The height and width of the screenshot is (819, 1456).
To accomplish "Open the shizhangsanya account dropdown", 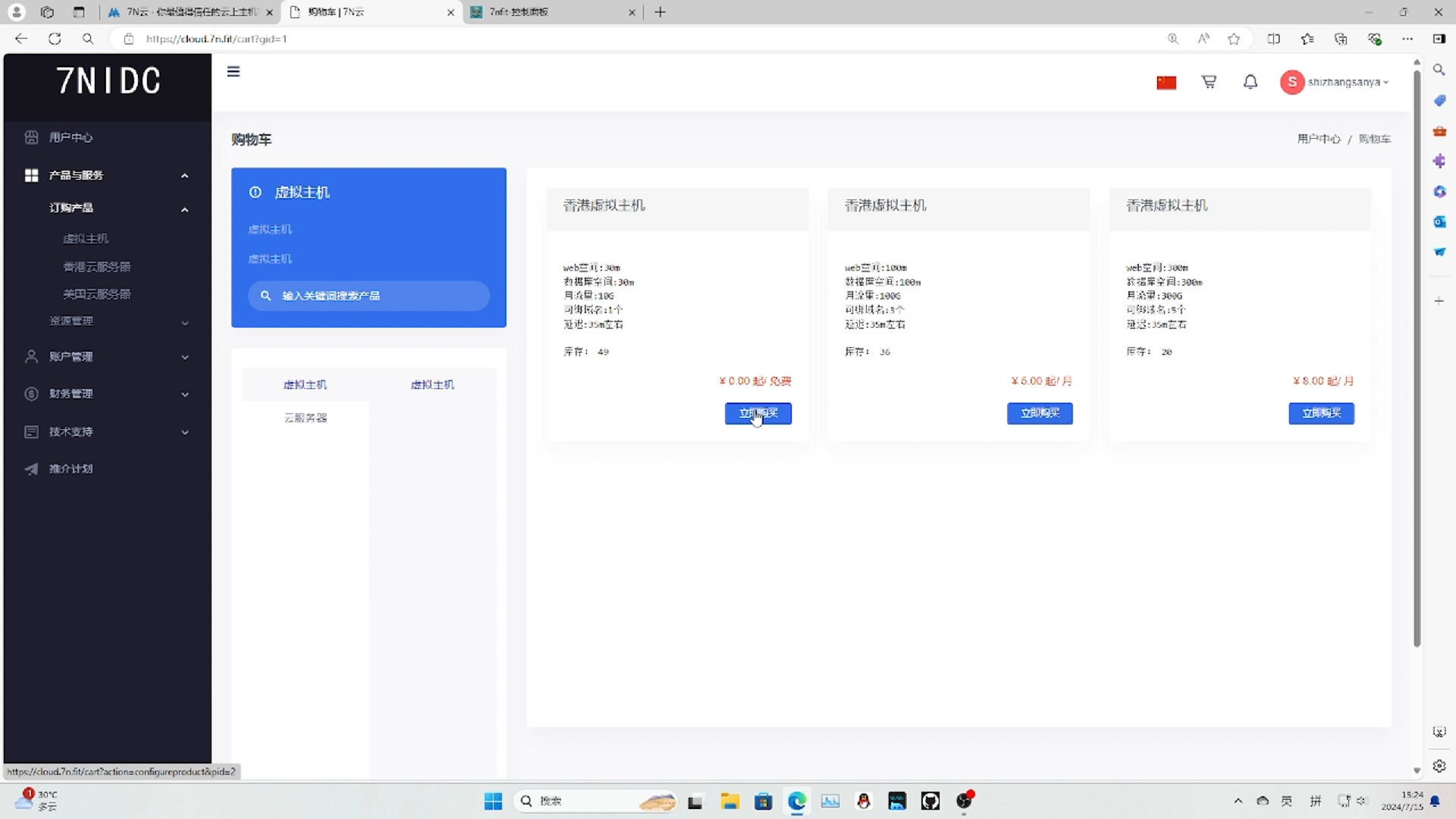I will coord(1335,82).
